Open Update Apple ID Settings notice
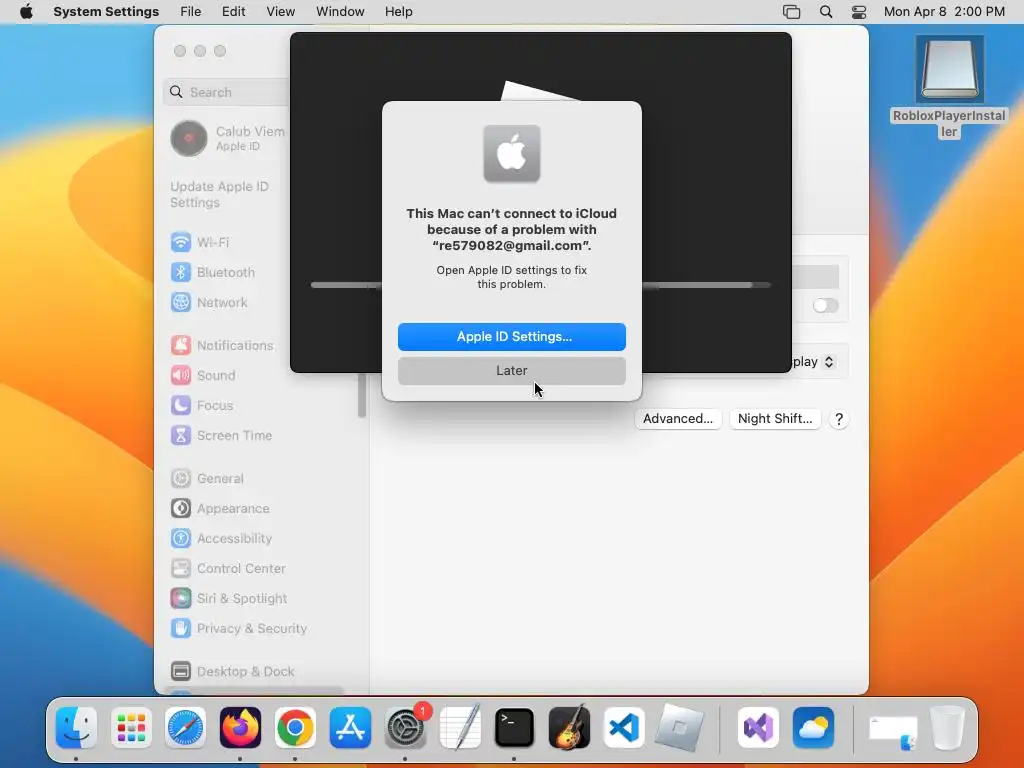The height and width of the screenshot is (768, 1024). tap(219, 195)
